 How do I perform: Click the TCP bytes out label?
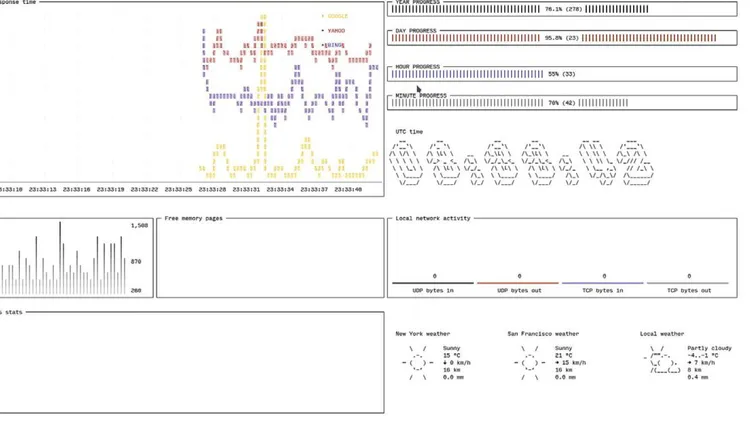689,290
